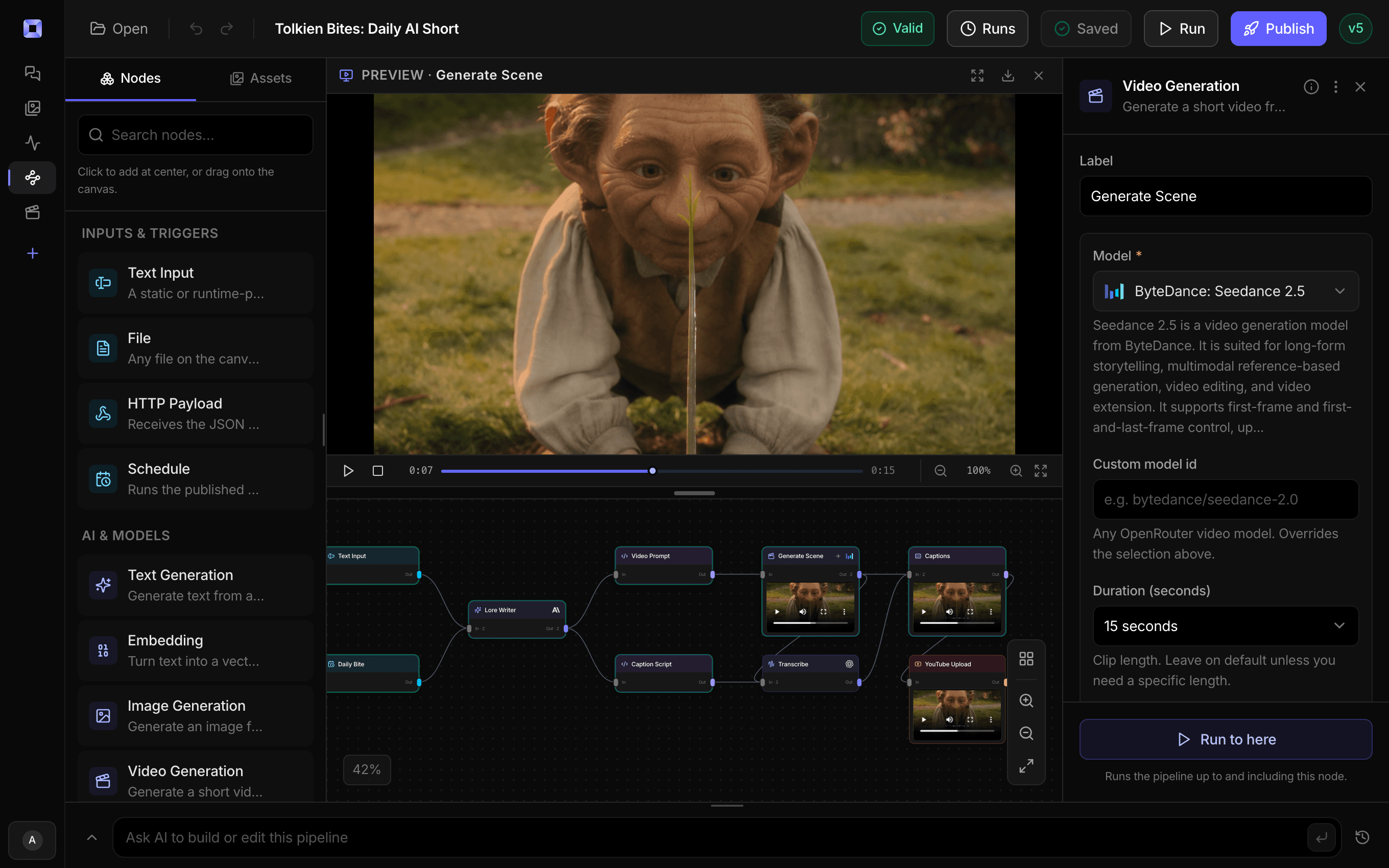
Task: Focus the Search nodes field
Action: (x=195, y=135)
